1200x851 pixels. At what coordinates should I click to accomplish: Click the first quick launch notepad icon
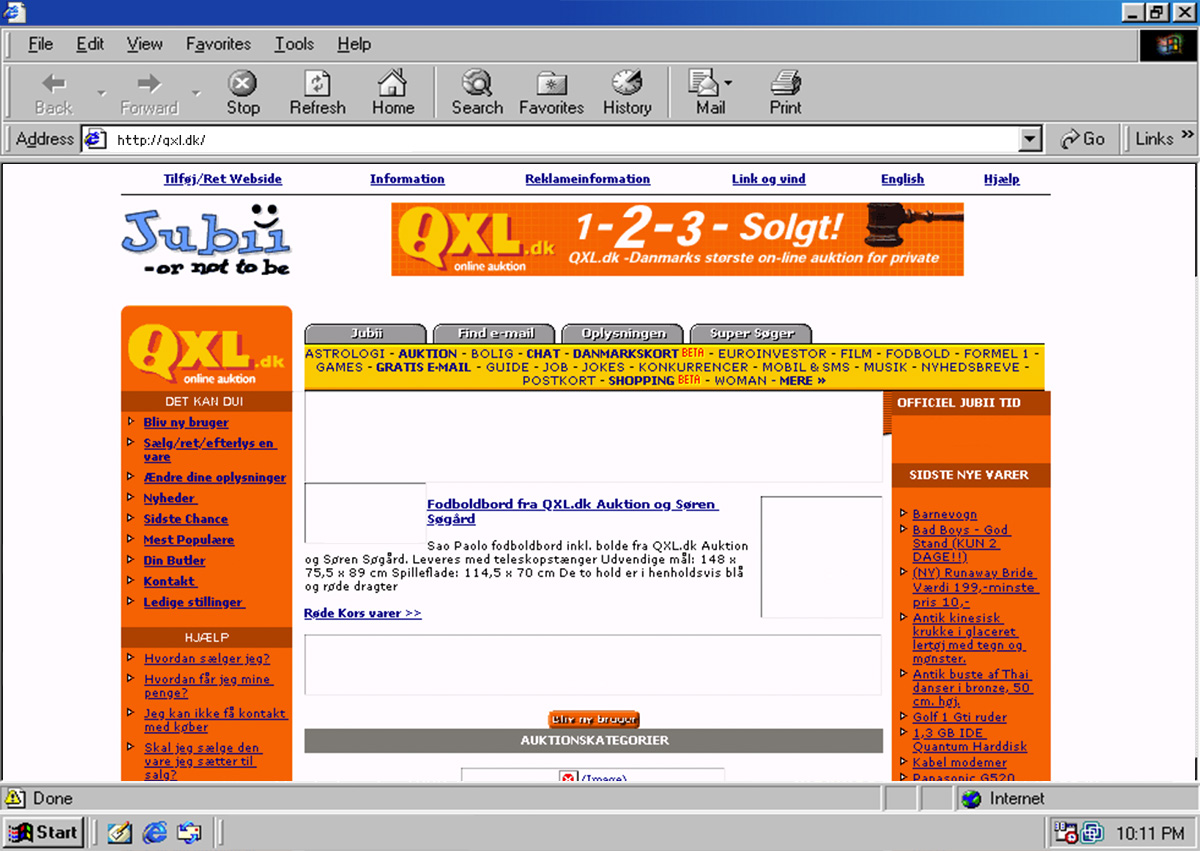(120, 832)
